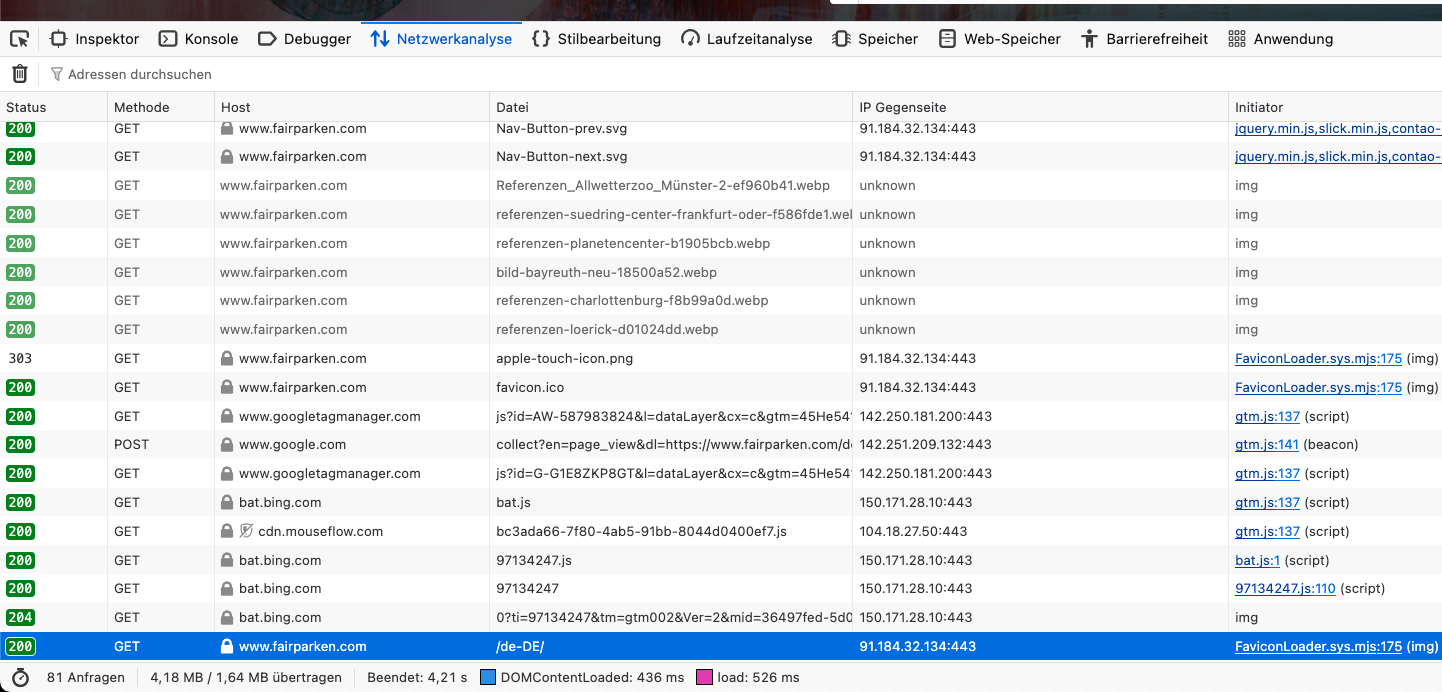The image size is (1442, 692).
Task: Click the stopwatch performance analysis icon
Action: pos(20,677)
